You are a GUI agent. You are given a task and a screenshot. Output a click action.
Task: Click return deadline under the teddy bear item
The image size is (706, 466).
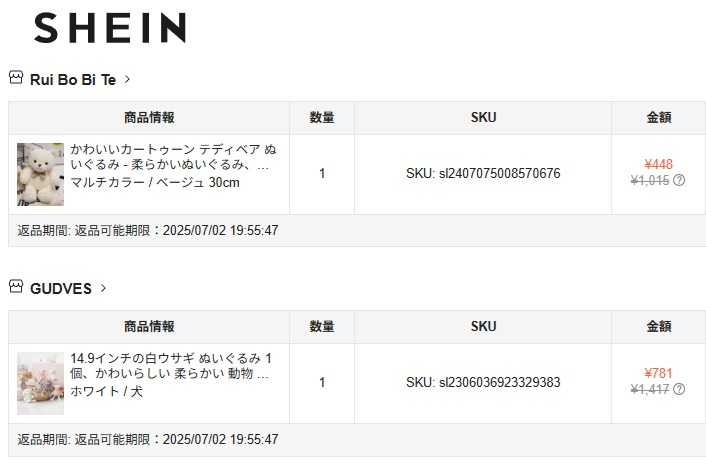148,231
